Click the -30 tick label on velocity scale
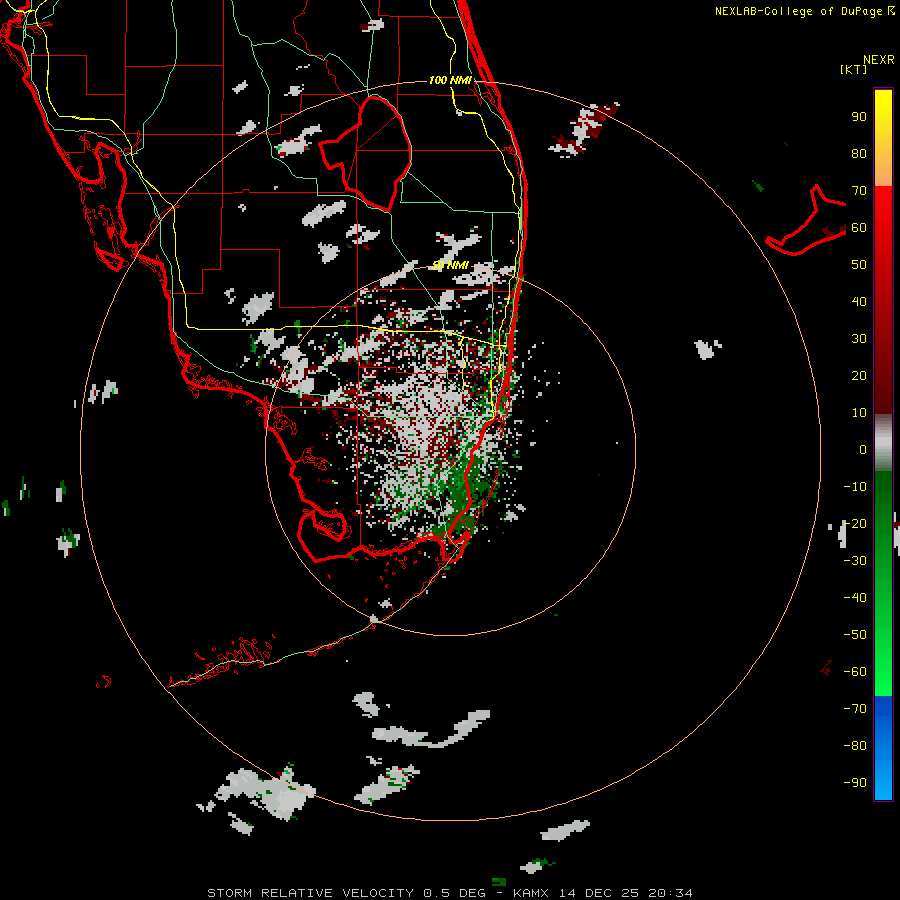This screenshot has height=900, width=900. tap(855, 561)
